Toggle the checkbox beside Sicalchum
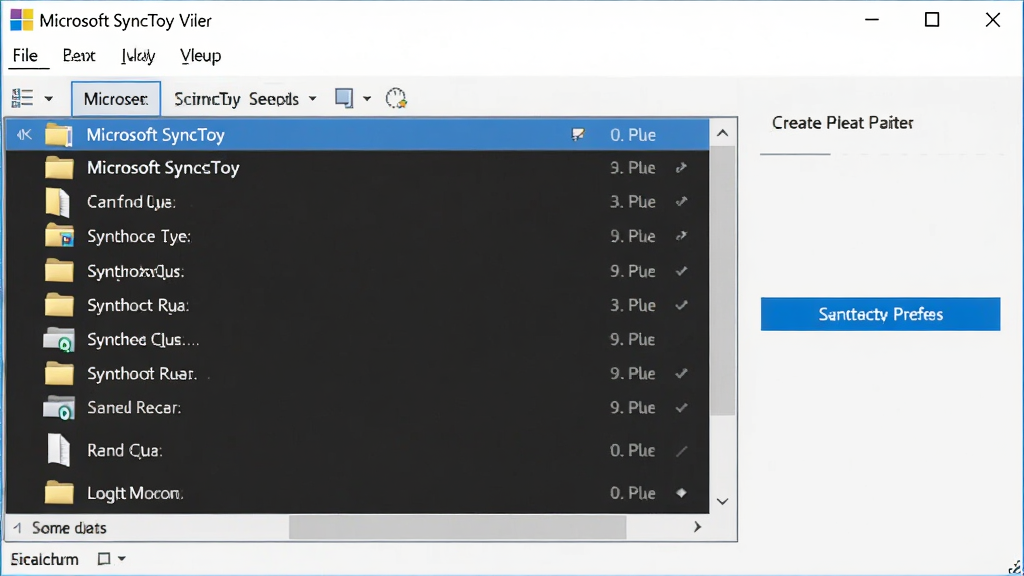The width and height of the screenshot is (1024, 576). point(104,559)
